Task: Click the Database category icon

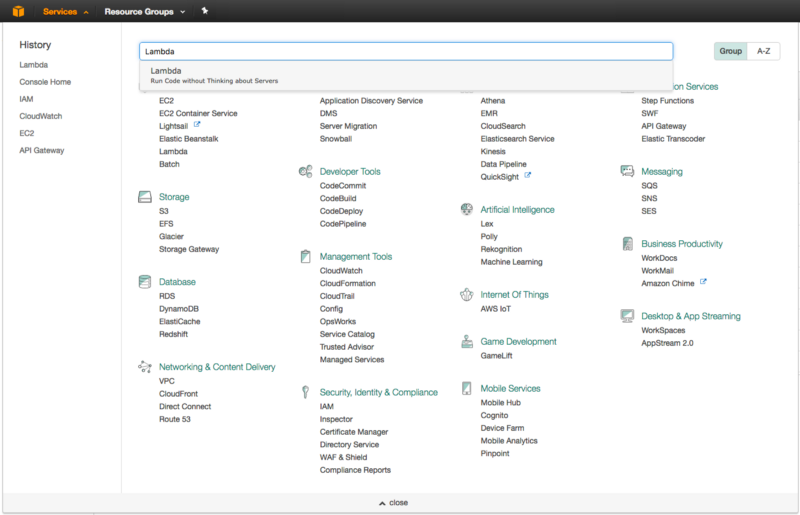Action: [x=145, y=282]
